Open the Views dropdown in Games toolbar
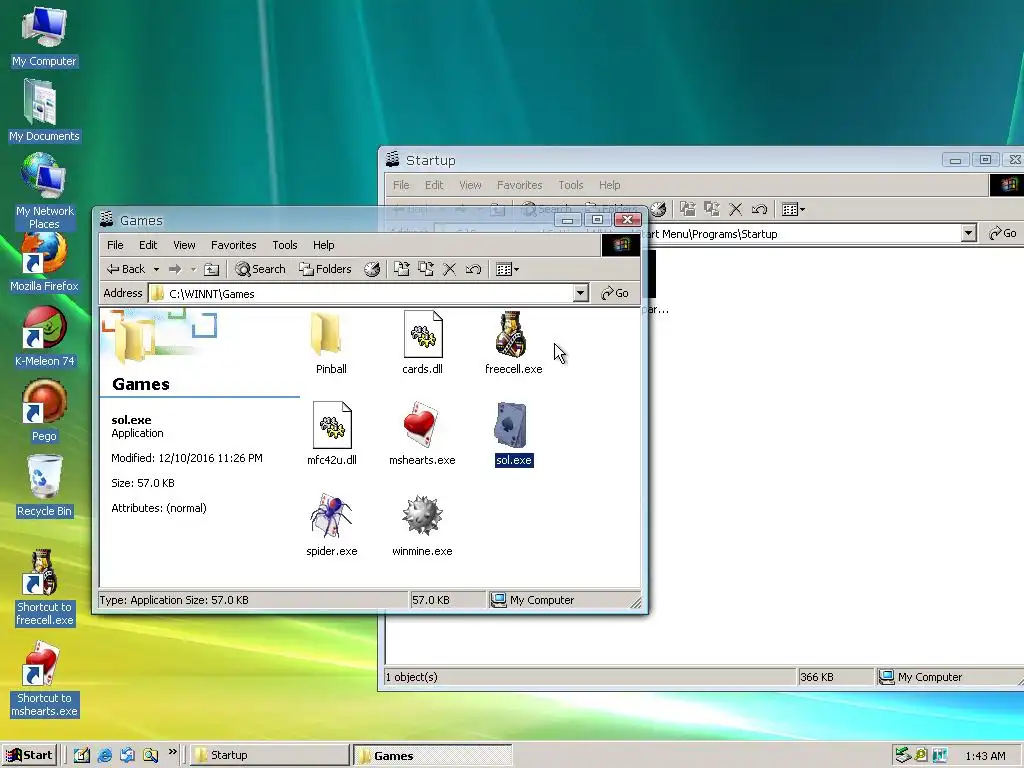The height and width of the screenshot is (768, 1024). coord(507,269)
